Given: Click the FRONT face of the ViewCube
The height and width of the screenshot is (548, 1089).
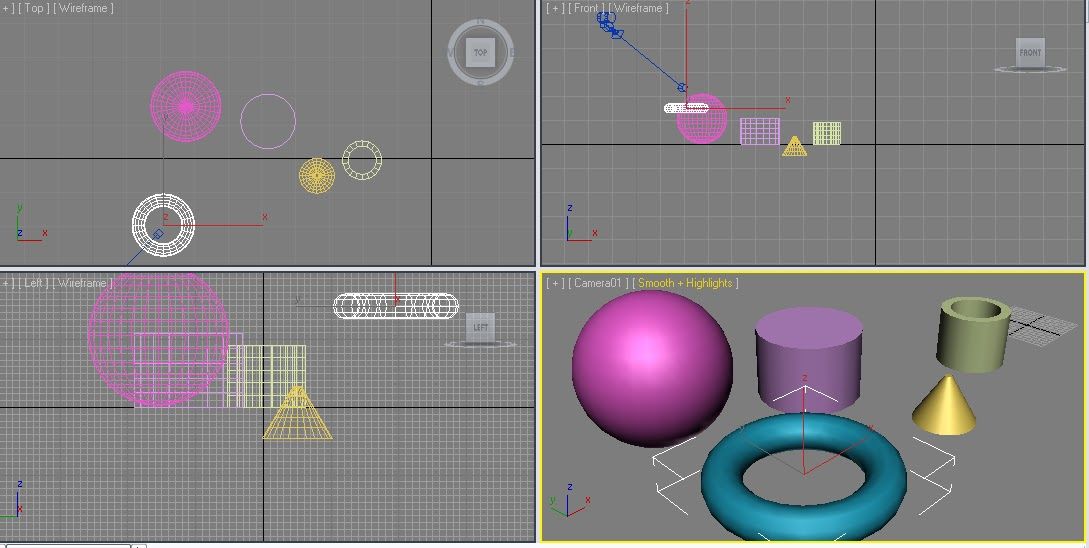Looking at the screenshot, I should tap(1030, 52).
